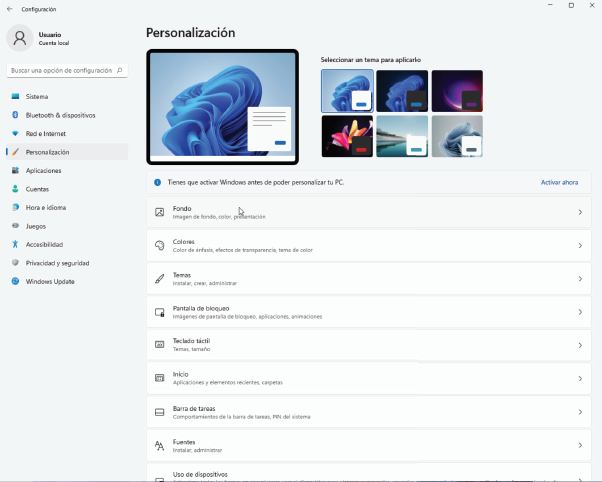Click the Pantalla de bloqueo icon
This screenshot has width=602, height=482.
click(x=159, y=312)
